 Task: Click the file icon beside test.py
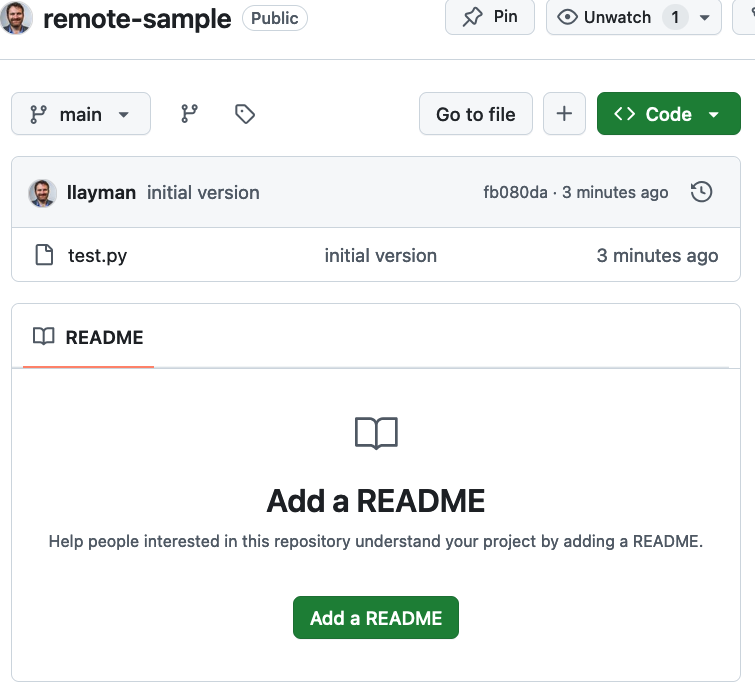(44, 255)
